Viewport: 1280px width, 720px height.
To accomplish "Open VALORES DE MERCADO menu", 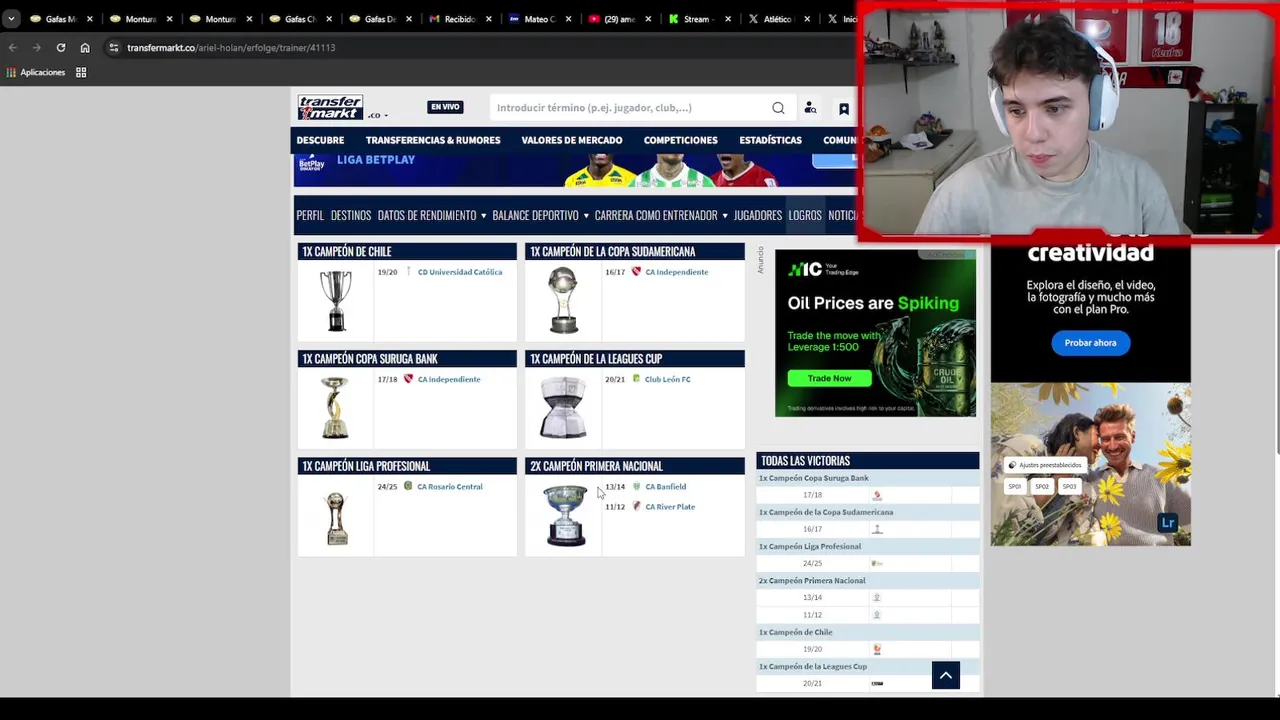I will 572,140.
